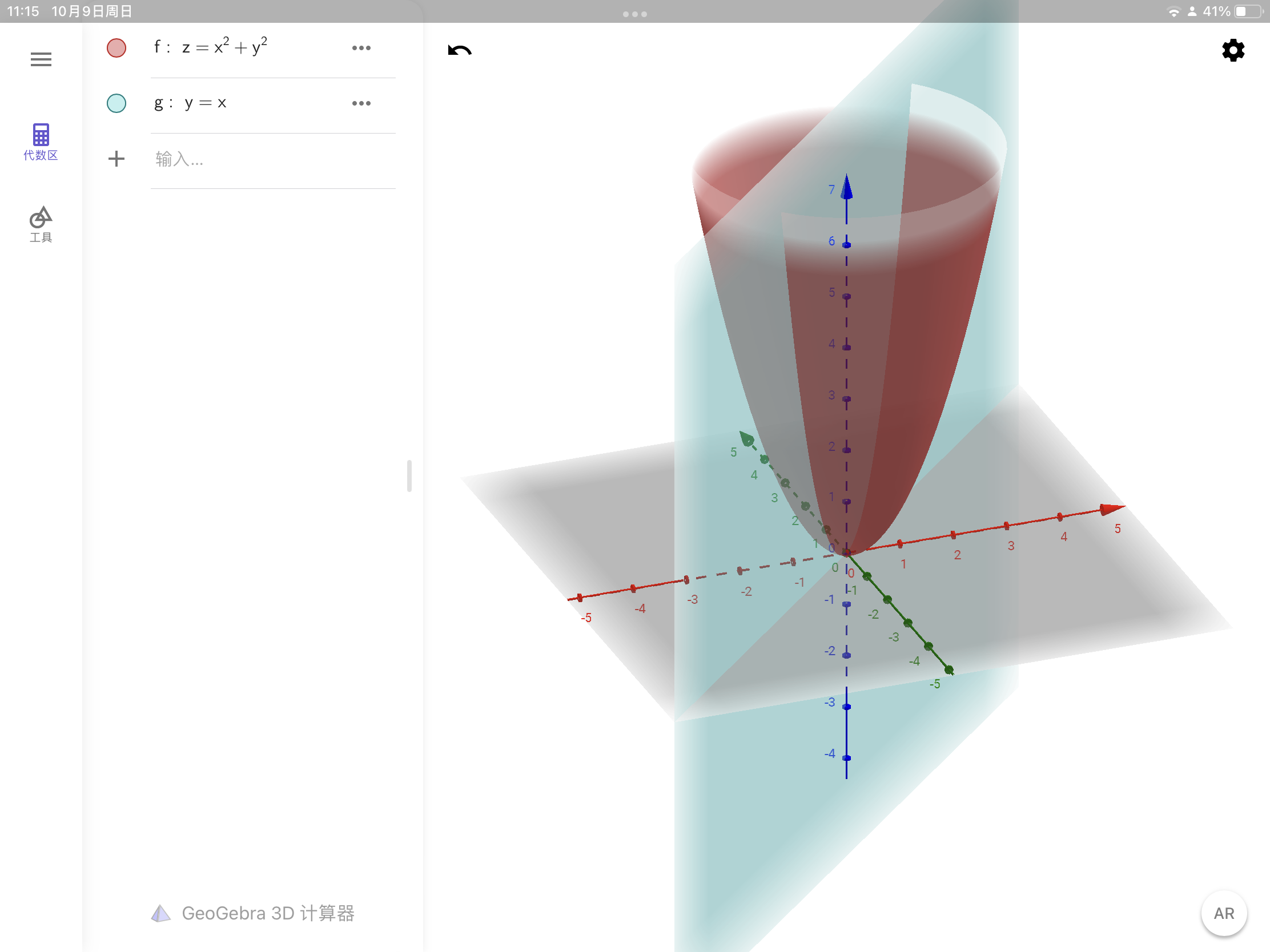Launch AR mode with AR button
Image resolution: width=1270 pixels, height=952 pixels.
pyautogui.click(x=1224, y=913)
